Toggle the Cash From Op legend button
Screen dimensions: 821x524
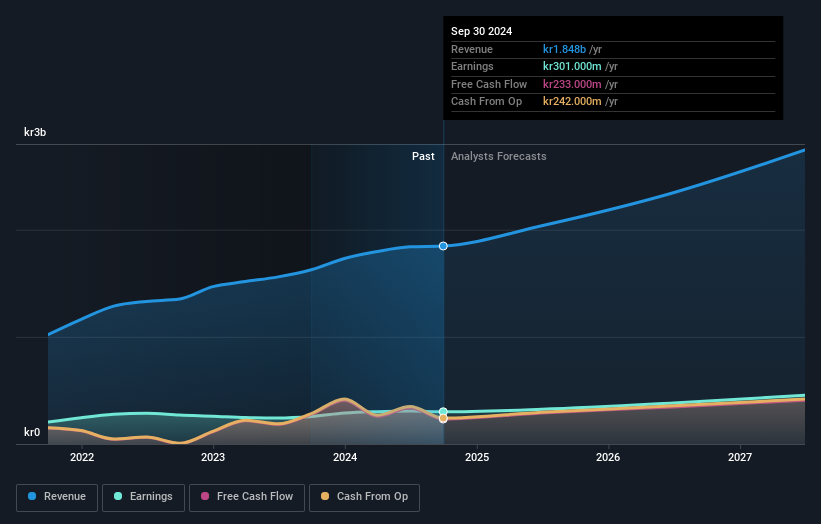click(364, 497)
